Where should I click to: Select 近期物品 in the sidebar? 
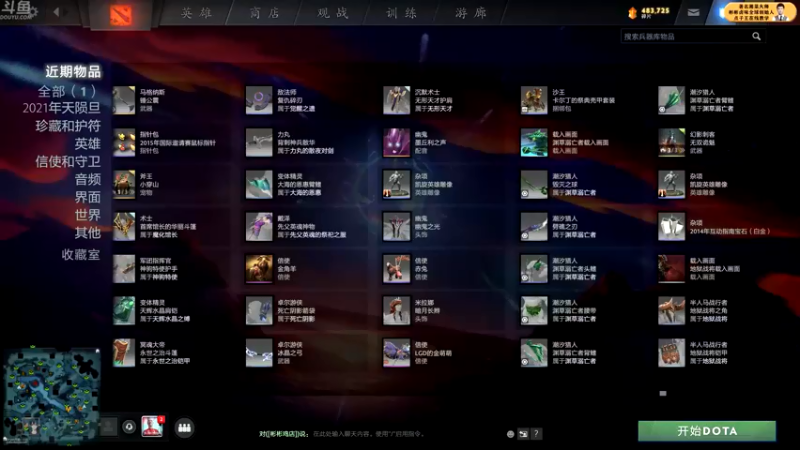73,71
